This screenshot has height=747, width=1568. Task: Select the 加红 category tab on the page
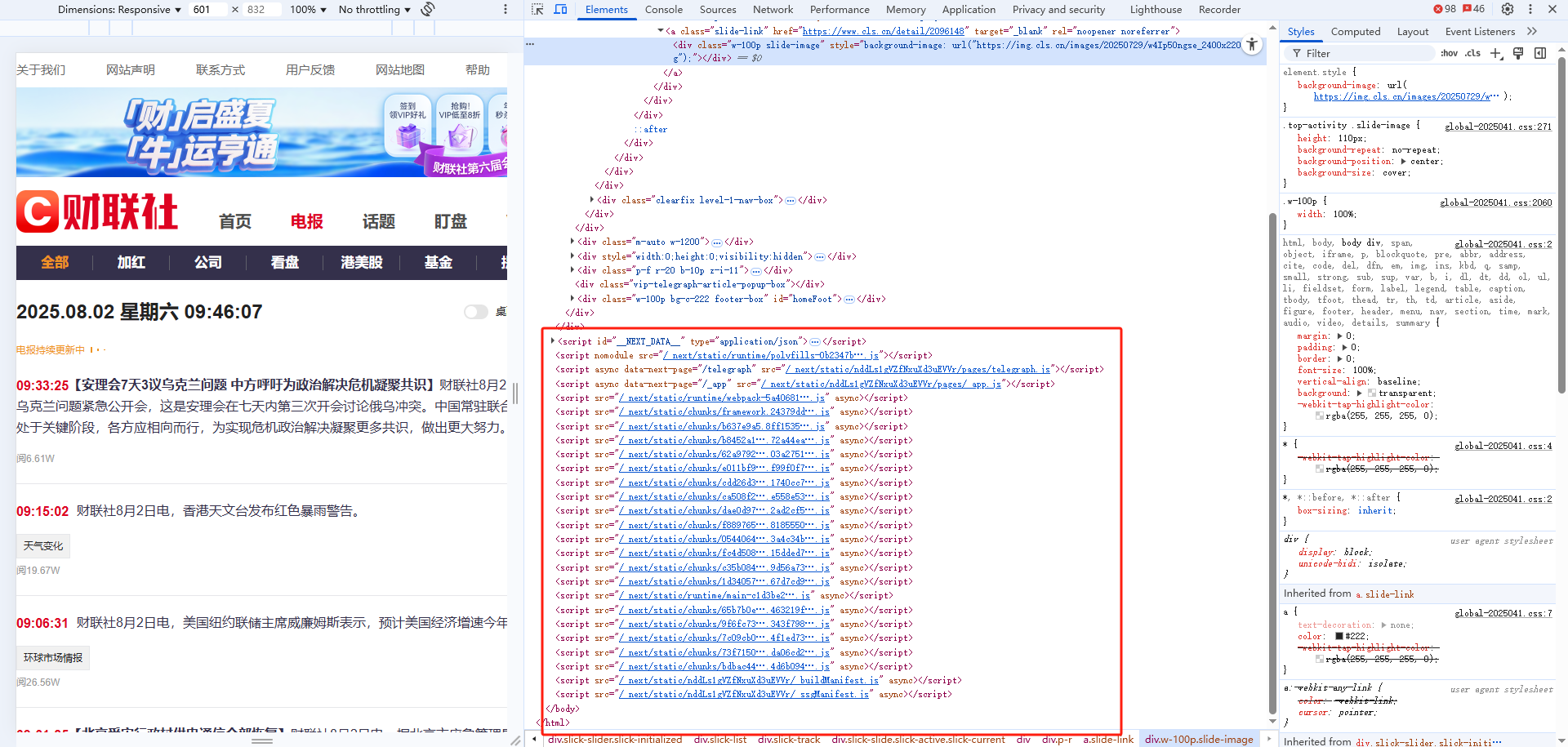pyautogui.click(x=131, y=262)
